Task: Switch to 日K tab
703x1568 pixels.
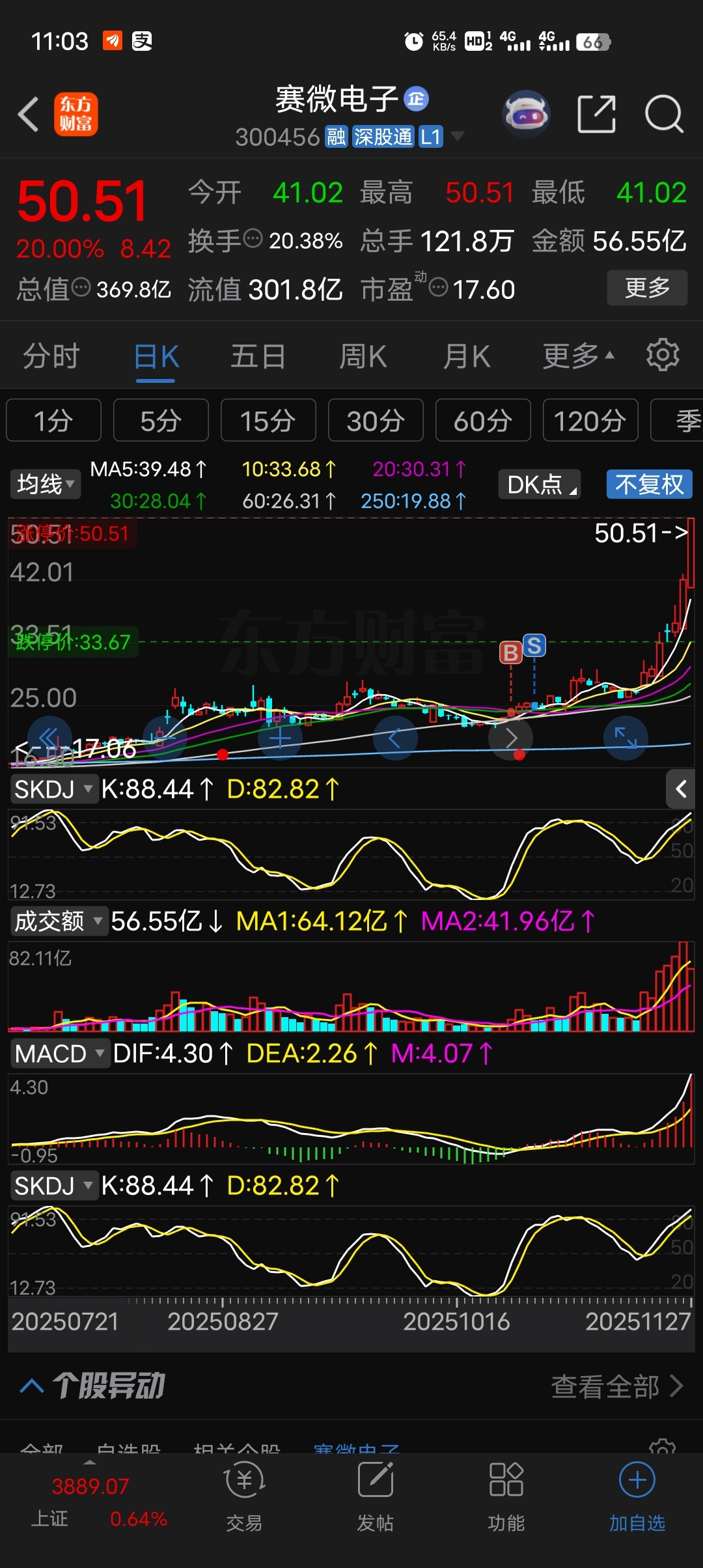Action: 156,356
